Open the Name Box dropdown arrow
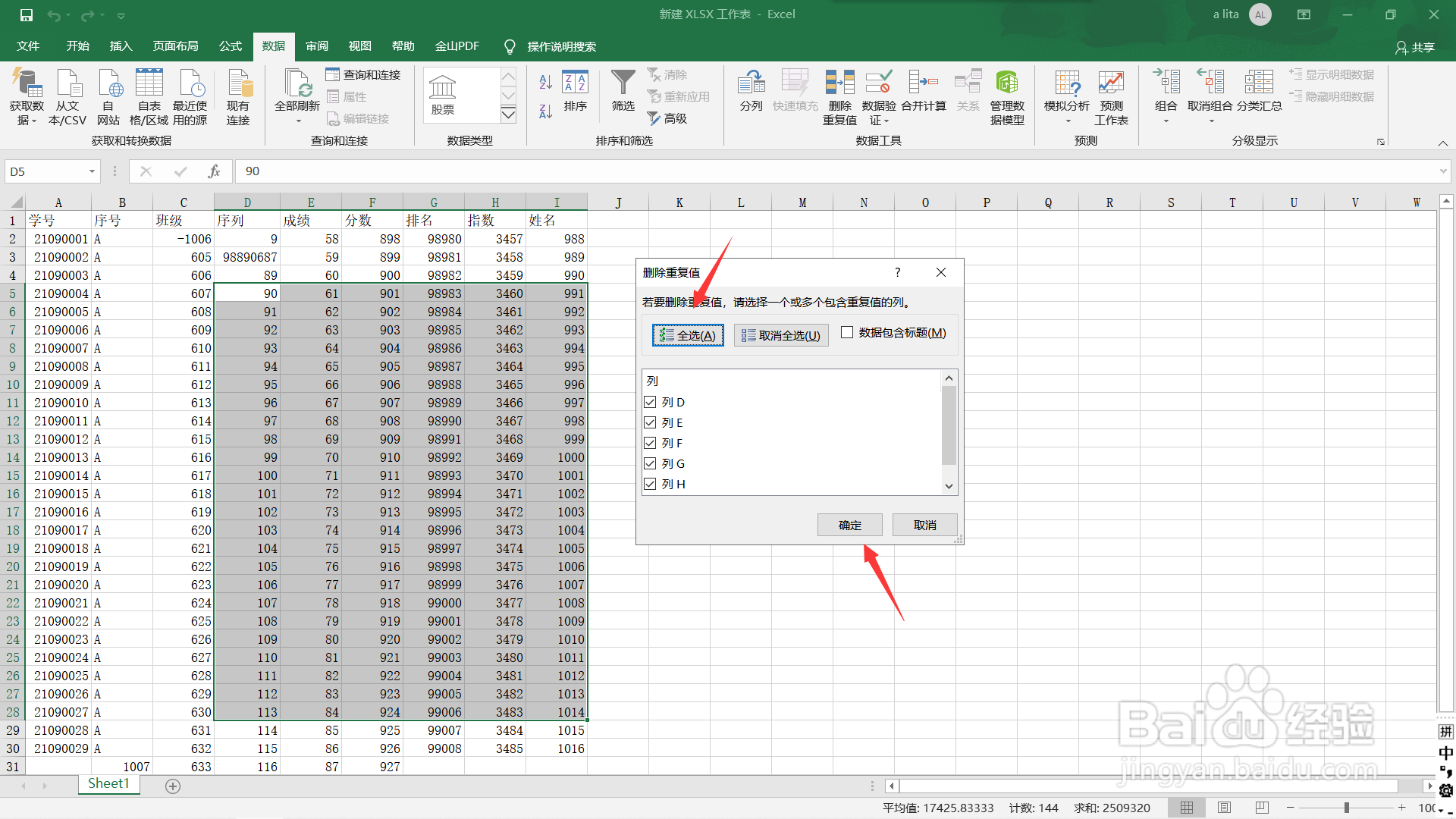1456x819 pixels. coord(92,171)
